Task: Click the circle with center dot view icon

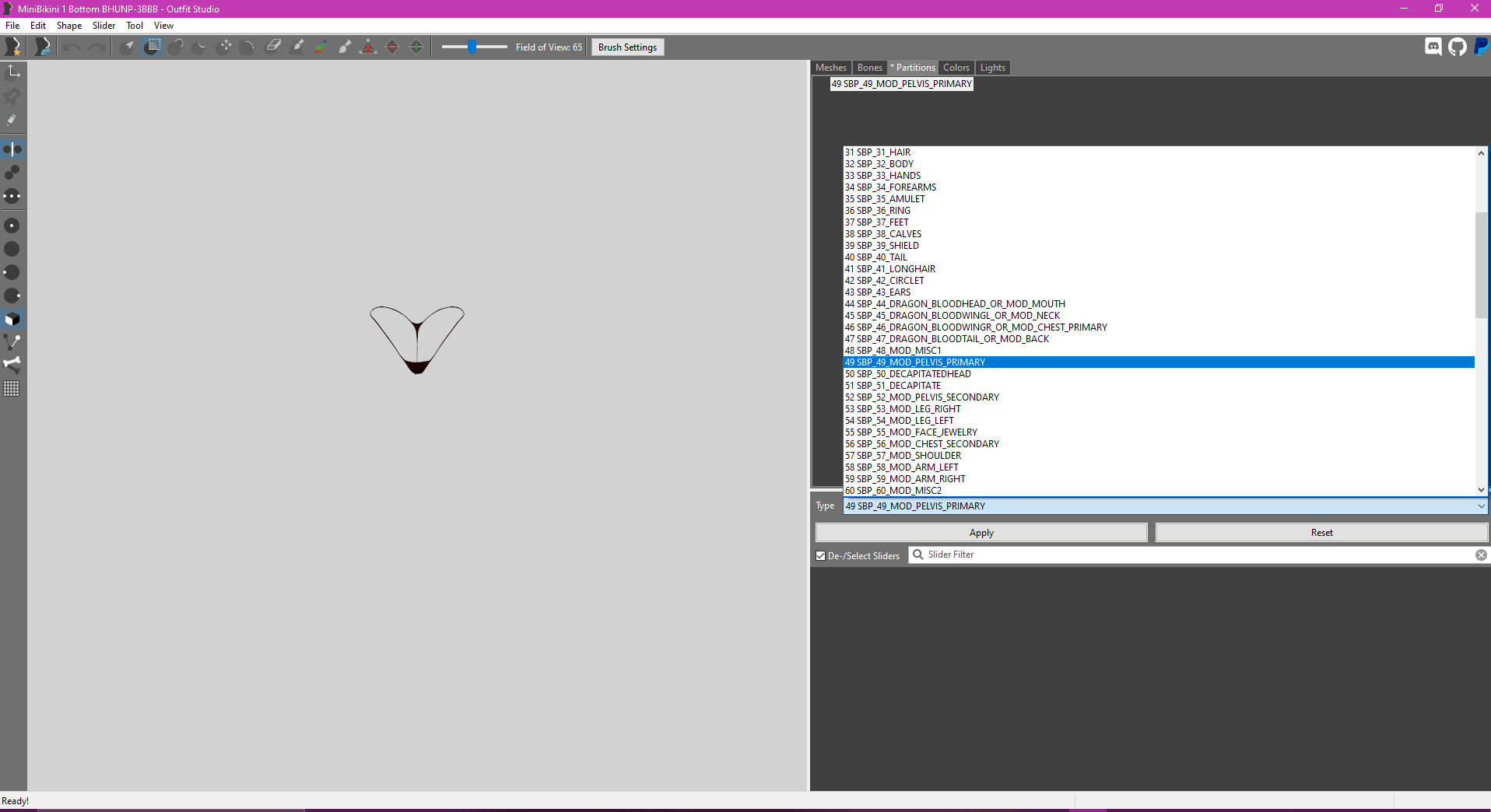Action: coord(12,226)
